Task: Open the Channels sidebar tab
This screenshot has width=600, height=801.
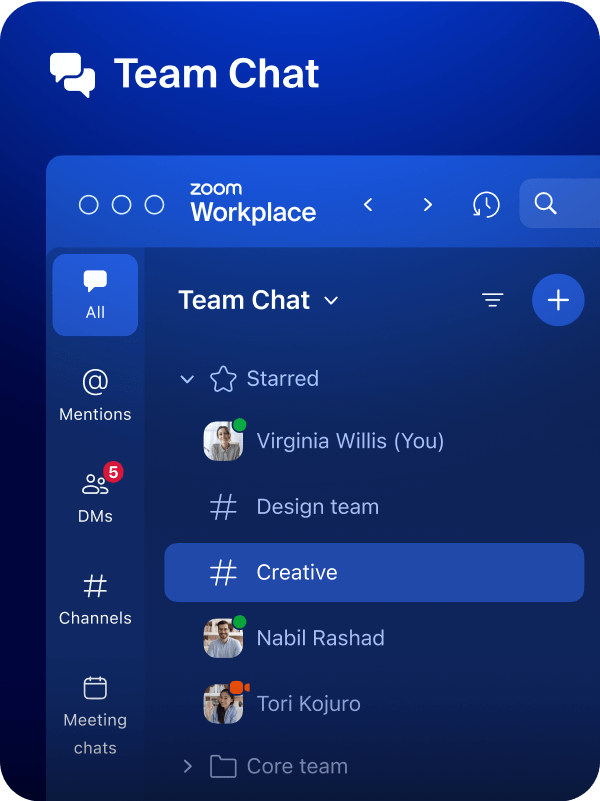Action: point(95,600)
